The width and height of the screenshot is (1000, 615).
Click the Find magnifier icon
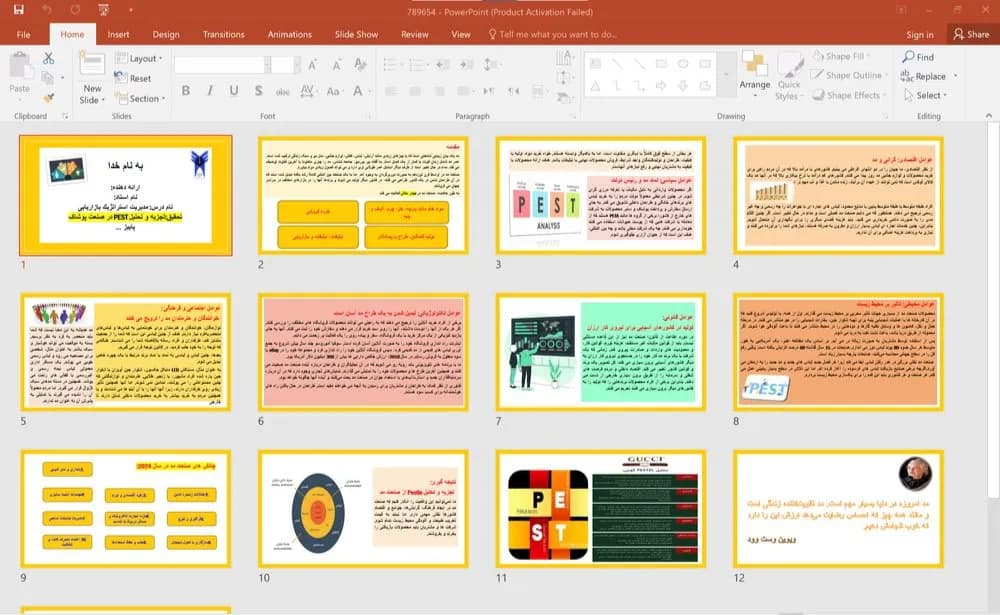(x=908, y=57)
